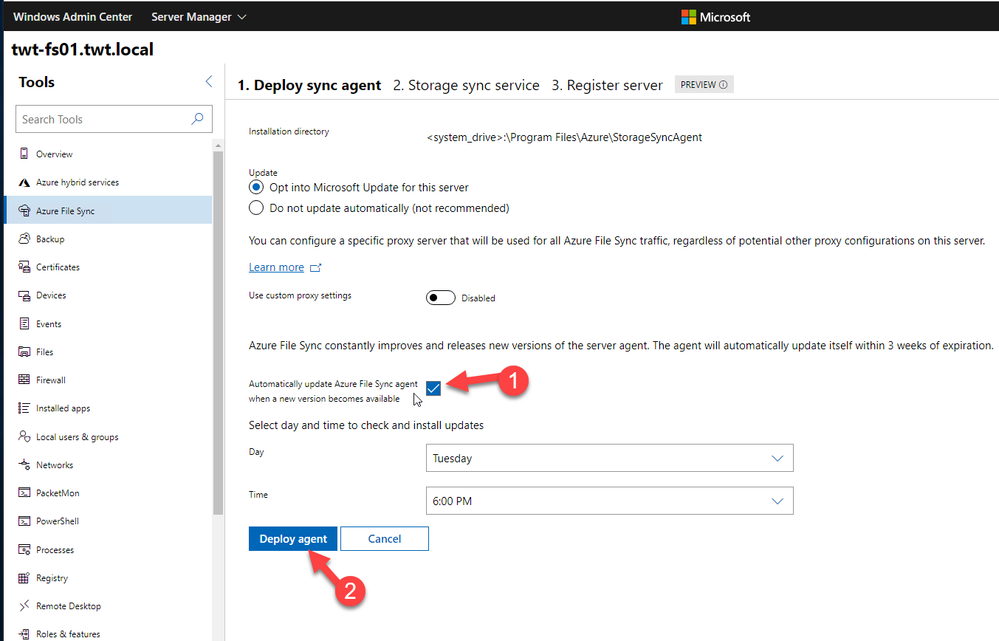
Task: Select the Azure File Sync cloud icon
Action: 24,210
